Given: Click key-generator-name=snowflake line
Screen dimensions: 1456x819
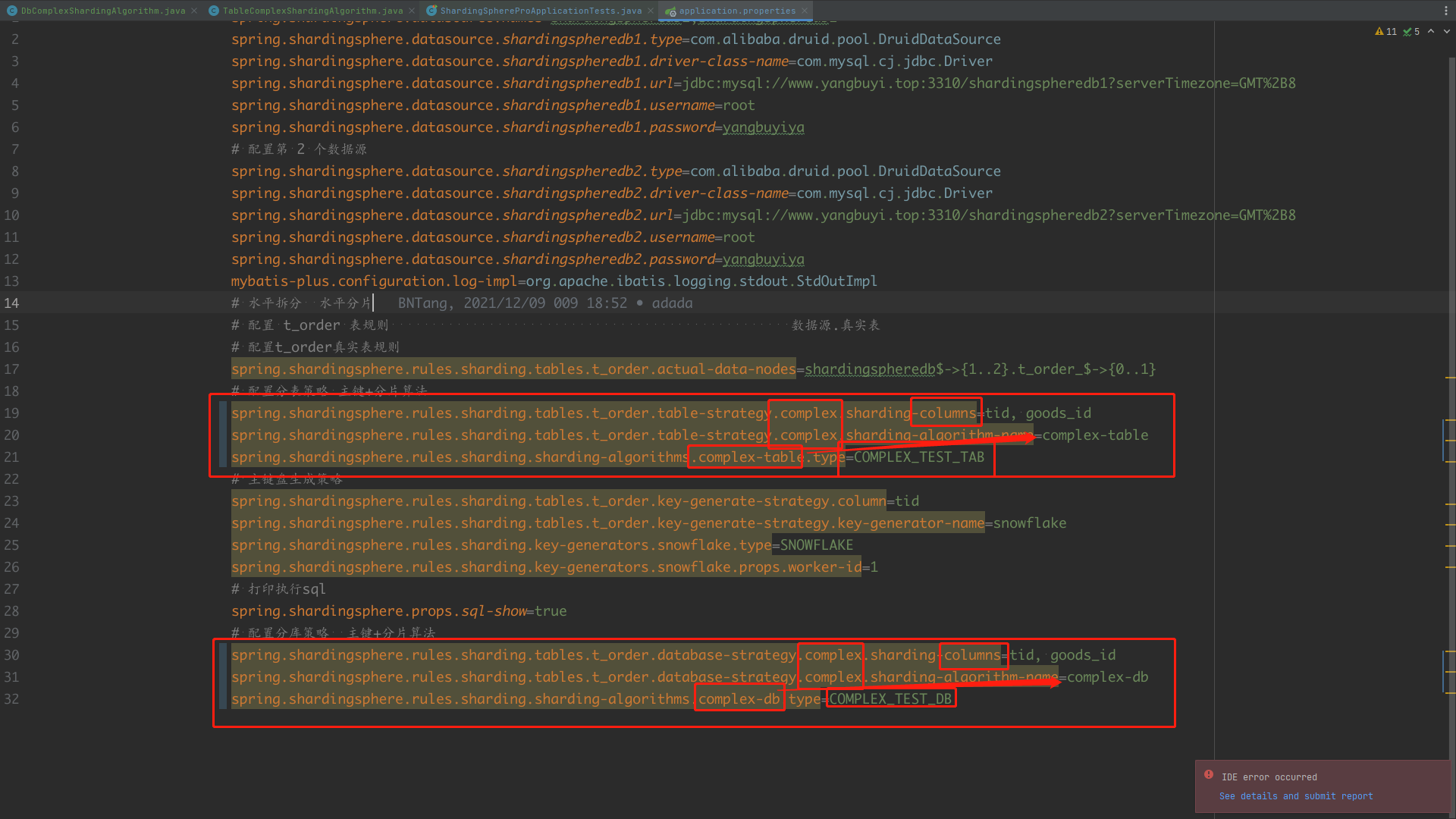Looking at the screenshot, I should click(648, 523).
